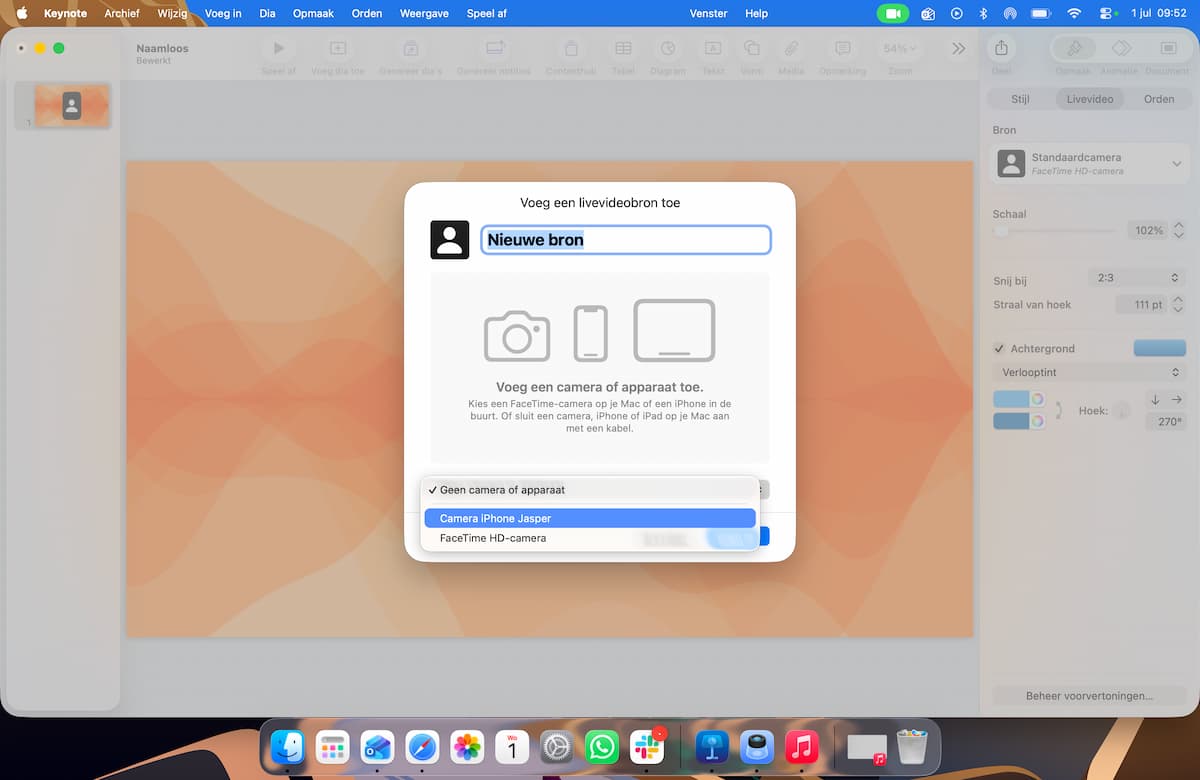Click the Schaal slider
1200x780 pixels.
point(1054,231)
